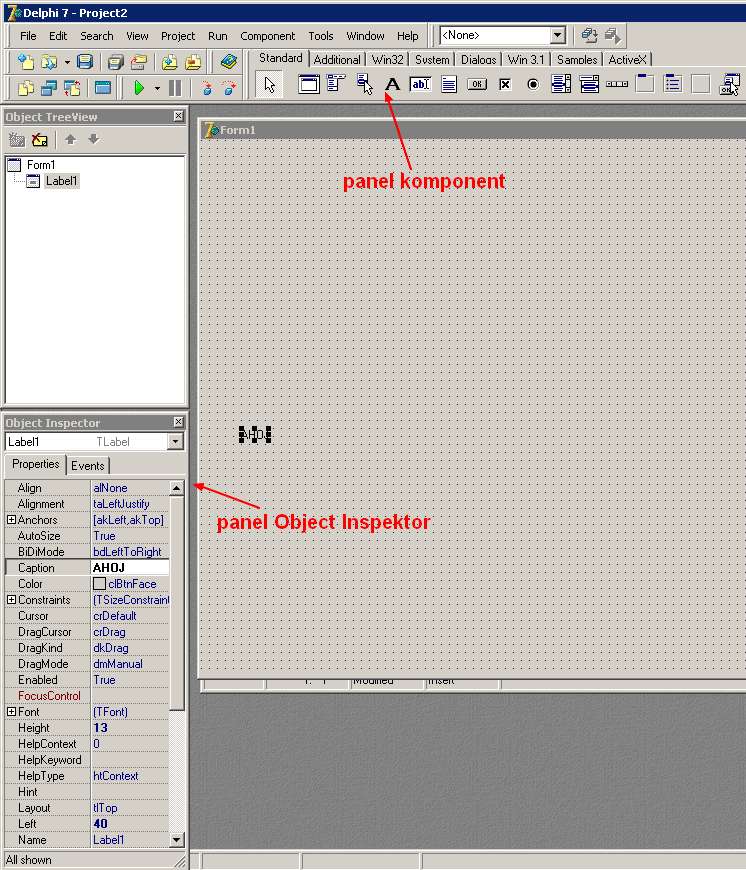Switch to the Additional palette tab

337,59
